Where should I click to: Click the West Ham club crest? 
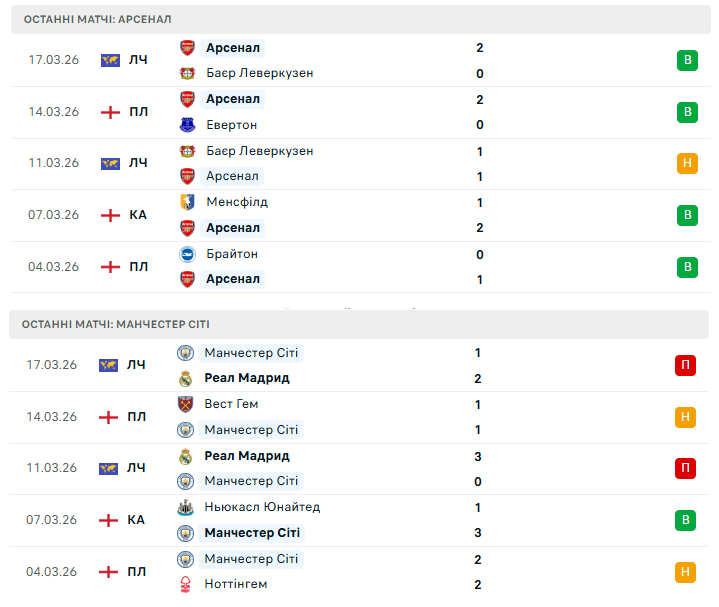185,404
